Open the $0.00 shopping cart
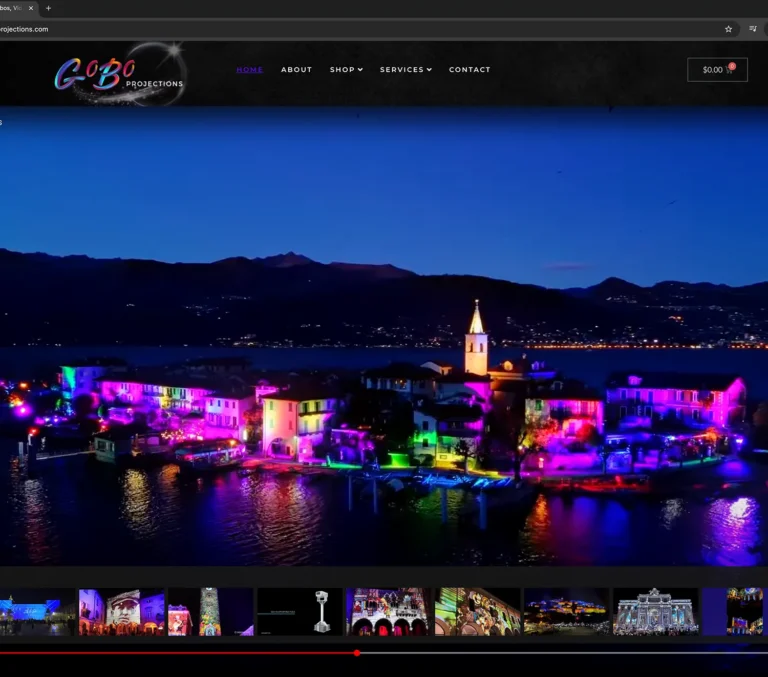Viewport: 768px width, 677px height. 717,70
